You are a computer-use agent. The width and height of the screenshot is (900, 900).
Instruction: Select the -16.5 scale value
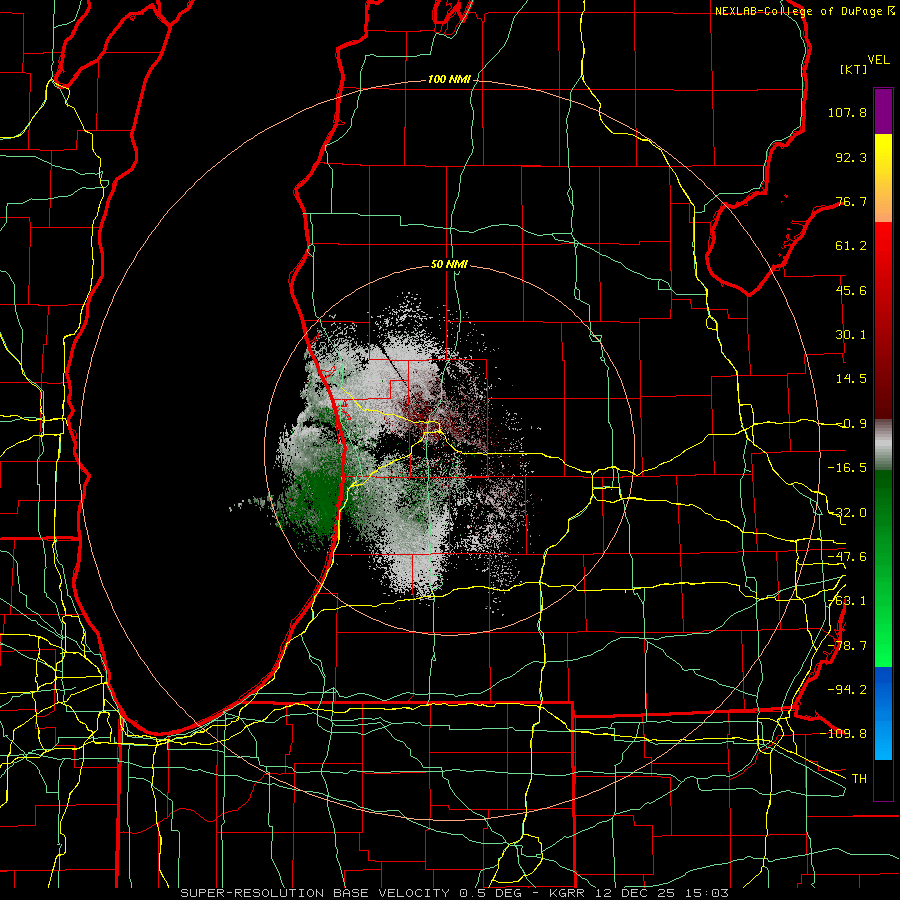tap(847, 468)
